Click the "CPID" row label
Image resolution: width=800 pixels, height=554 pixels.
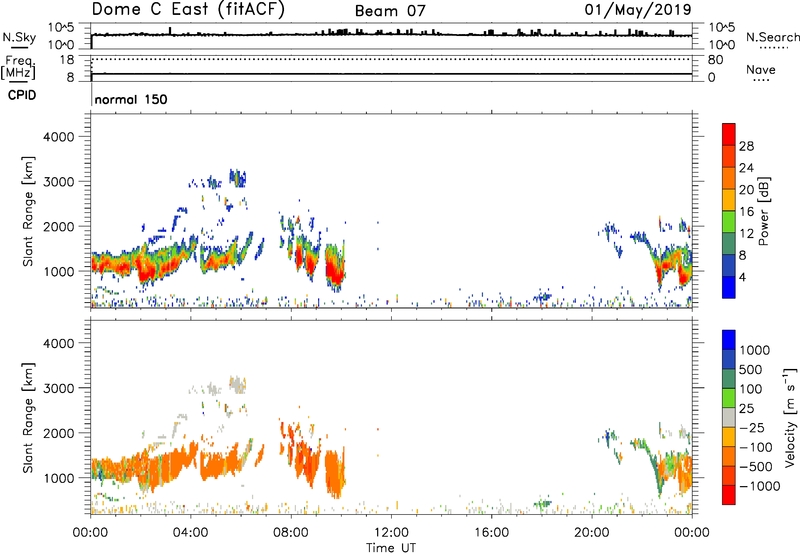22,95
